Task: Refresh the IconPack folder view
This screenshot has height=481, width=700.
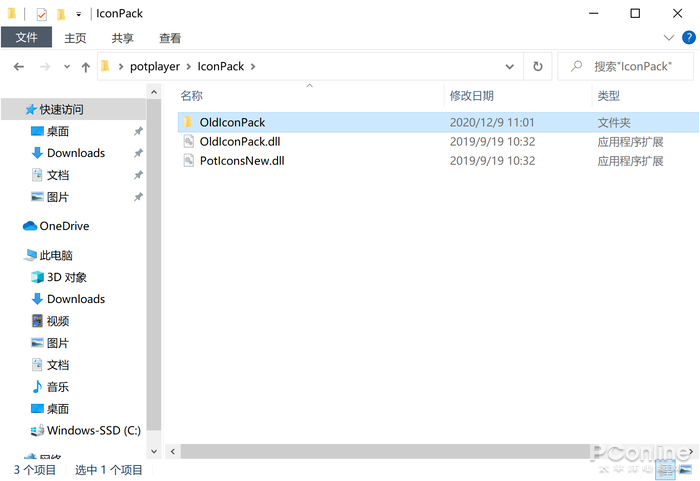Action: click(x=538, y=67)
